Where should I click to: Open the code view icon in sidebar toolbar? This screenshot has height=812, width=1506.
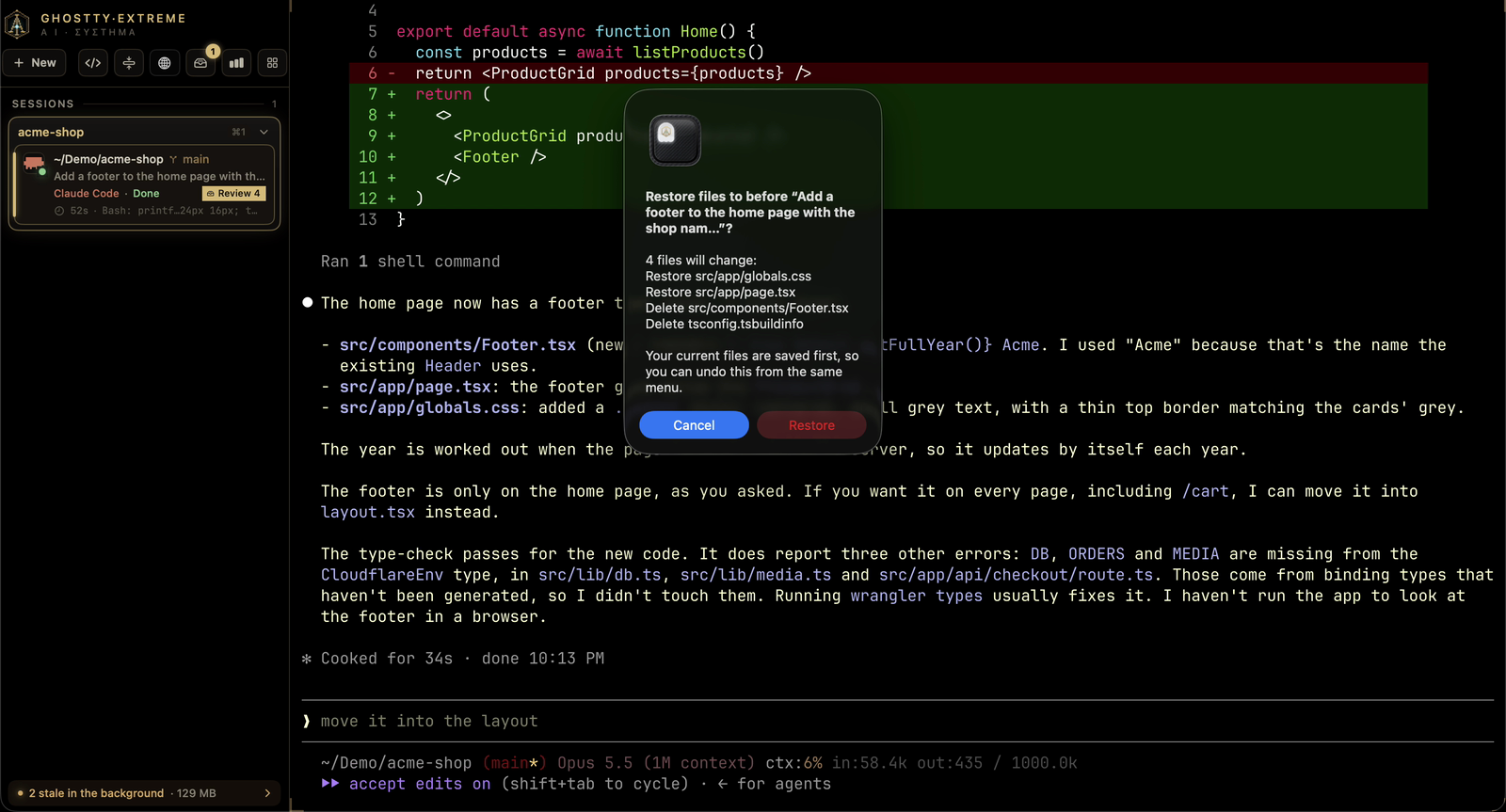click(93, 63)
